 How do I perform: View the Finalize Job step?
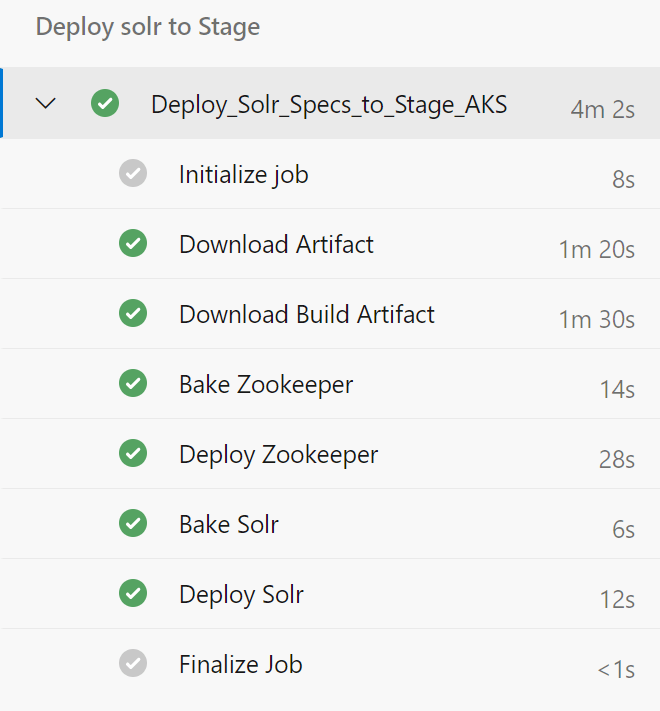(x=240, y=665)
